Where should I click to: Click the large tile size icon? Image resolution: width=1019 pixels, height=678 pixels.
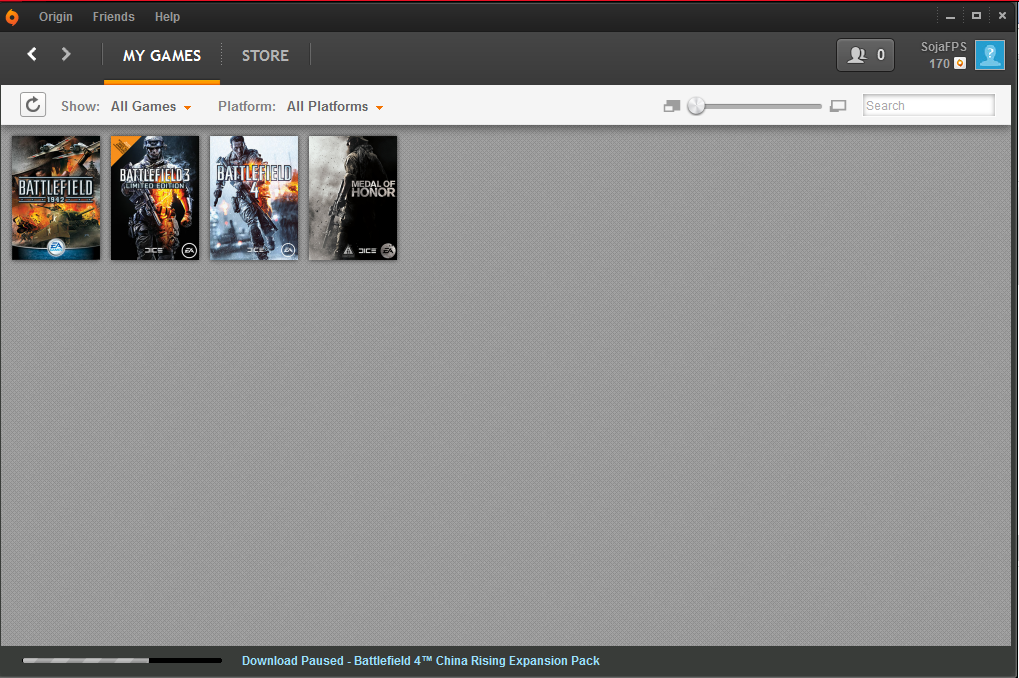[838, 106]
